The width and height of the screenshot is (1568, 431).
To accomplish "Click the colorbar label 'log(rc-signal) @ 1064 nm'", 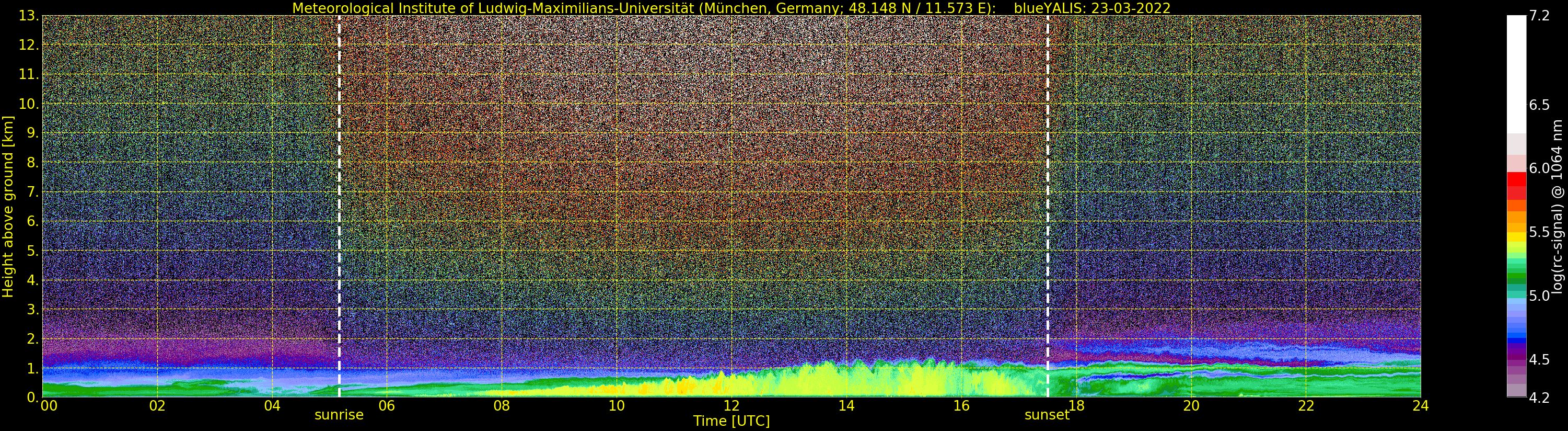I will 1558,206.
